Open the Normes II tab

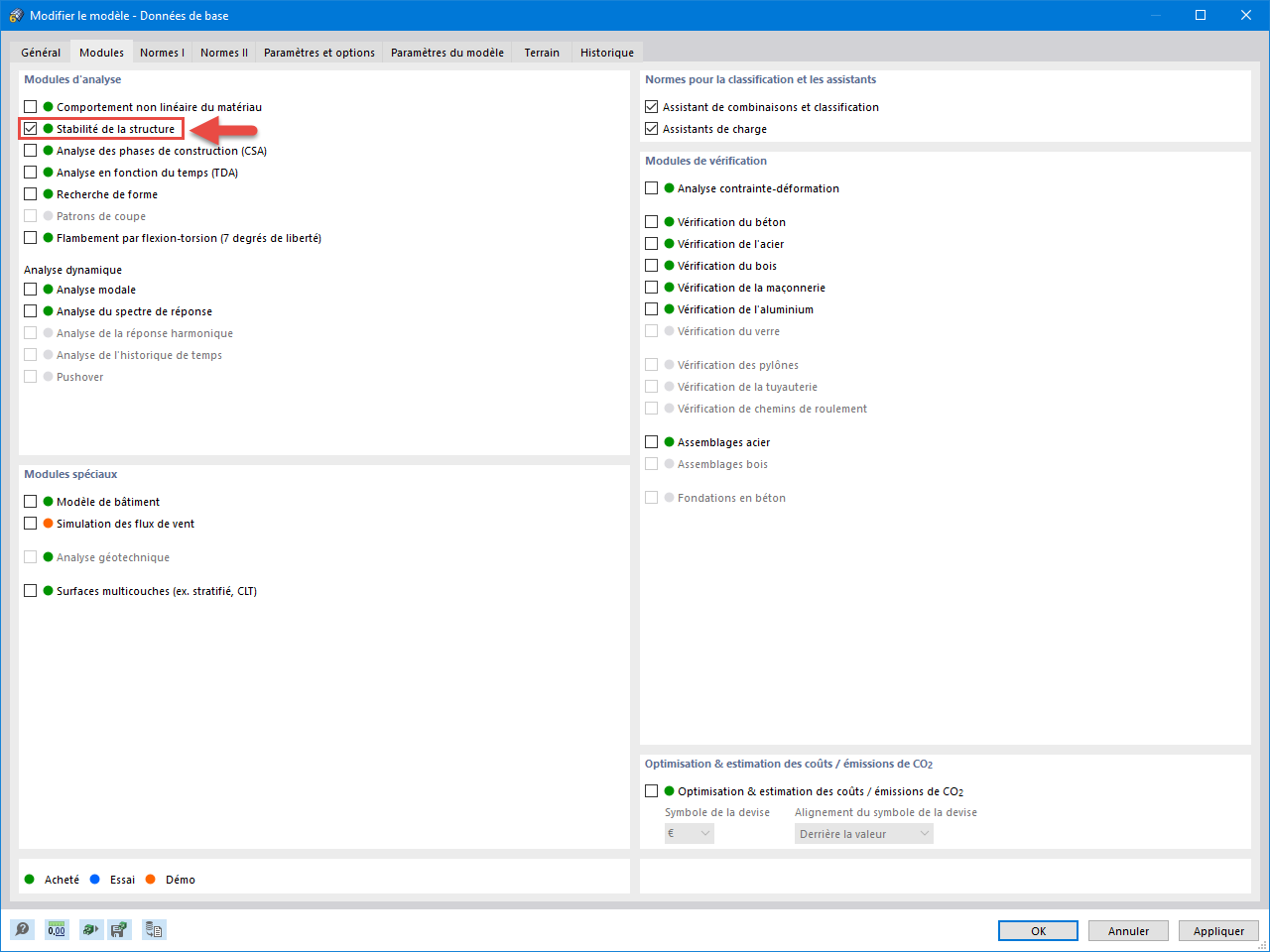pyautogui.click(x=224, y=53)
